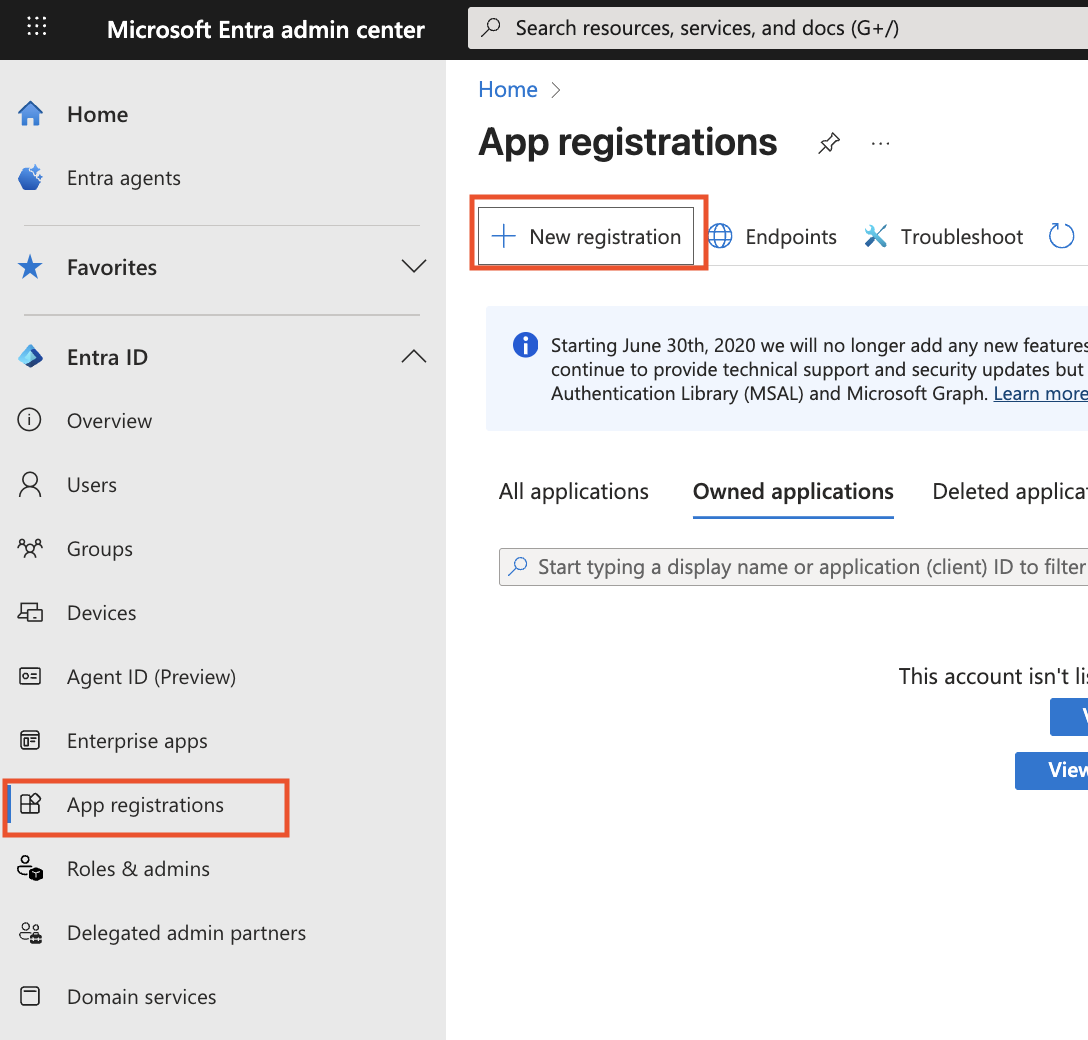Collapse the Entra ID section
Screen dimensions: 1088x1040
[413, 356]
